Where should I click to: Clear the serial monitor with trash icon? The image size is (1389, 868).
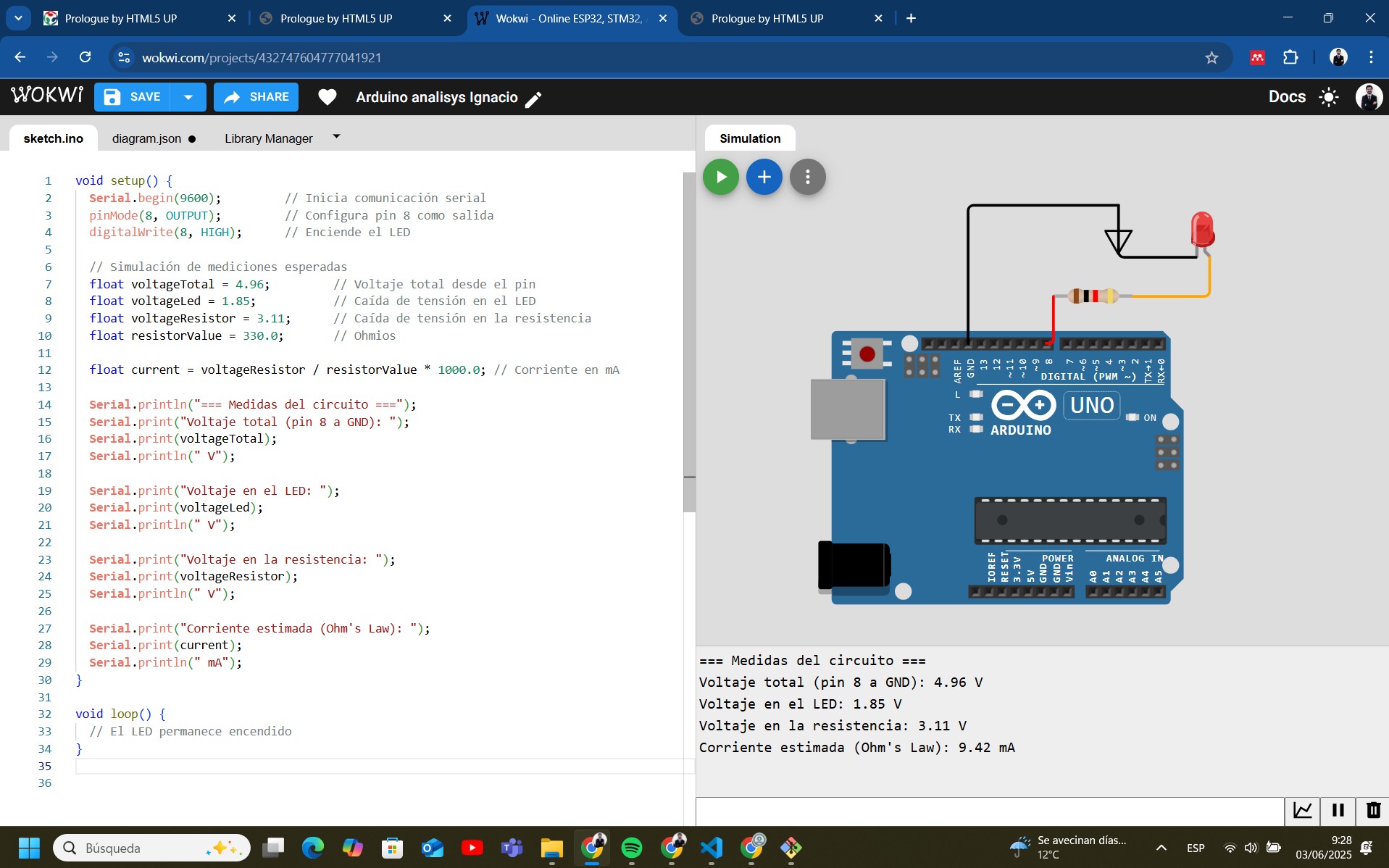[1373, 810]
